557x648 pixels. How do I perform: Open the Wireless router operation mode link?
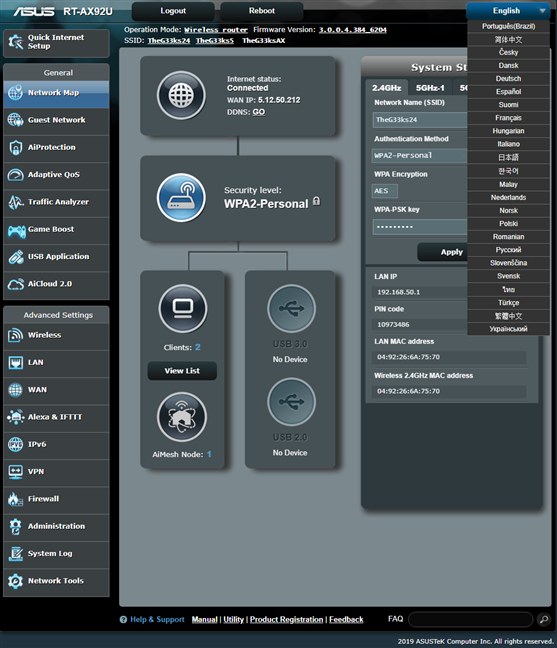coord(216,30)
